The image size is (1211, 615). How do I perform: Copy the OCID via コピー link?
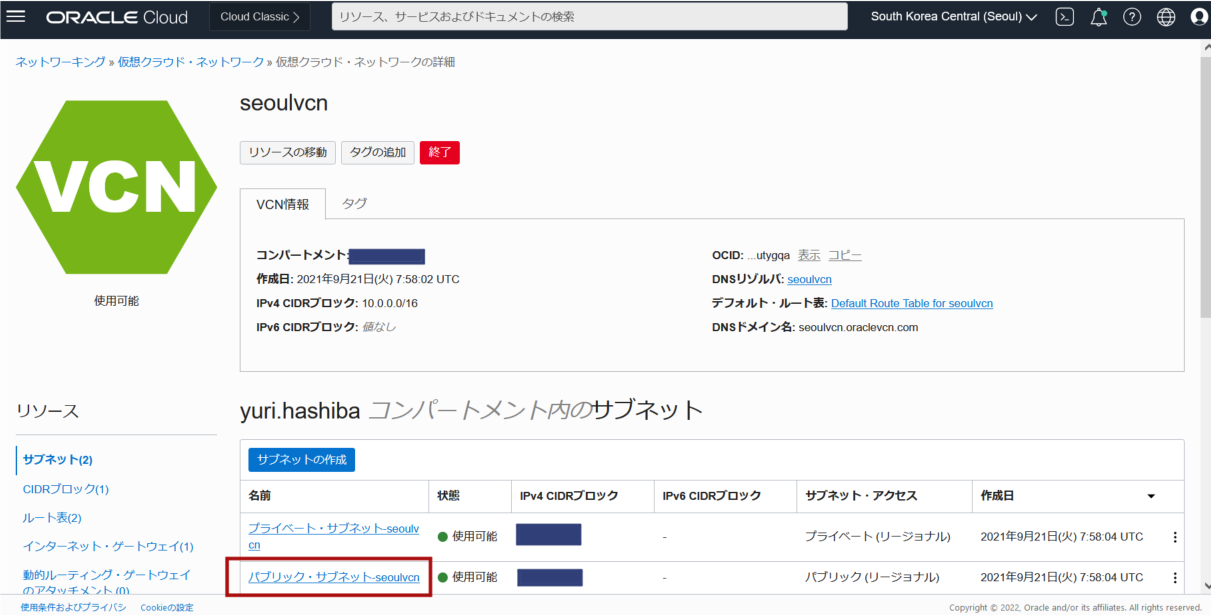click(x=845, y=255)
